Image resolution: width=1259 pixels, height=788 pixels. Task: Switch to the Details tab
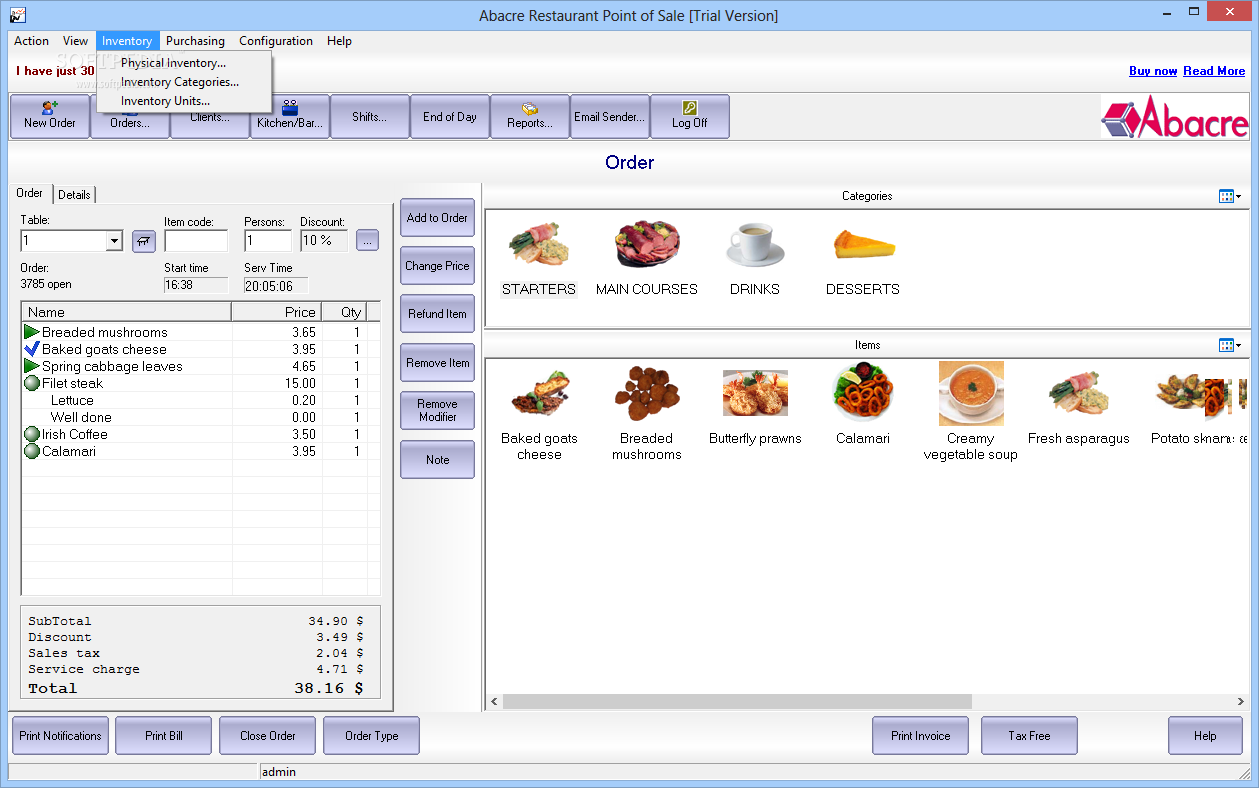tap(74, 195)
